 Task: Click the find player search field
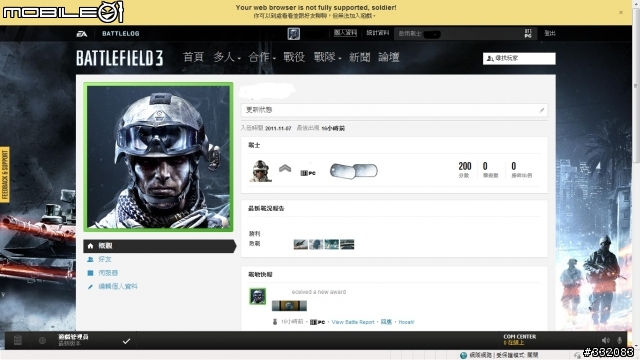tap(519, 59)
